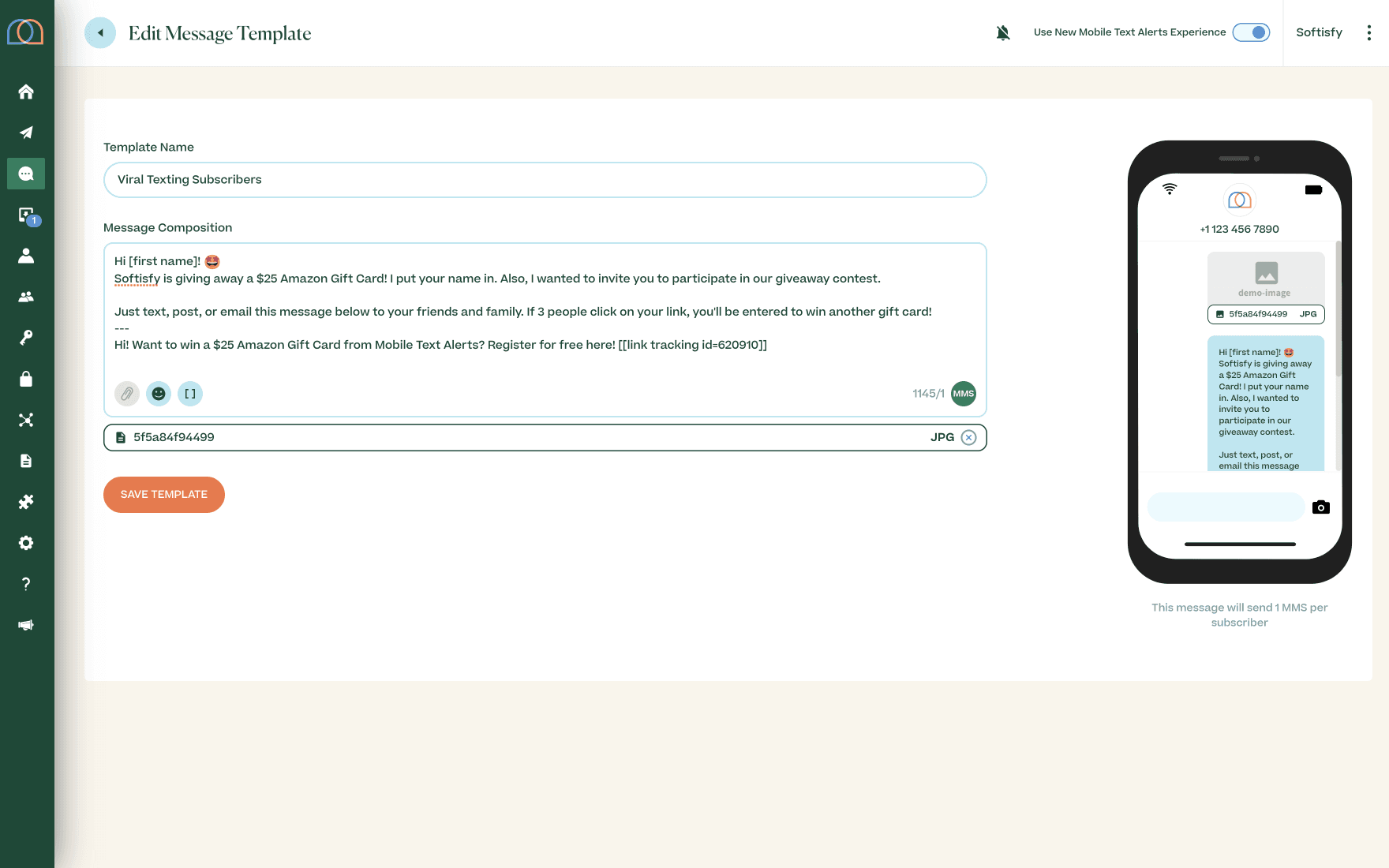Screen dimensions: 1389x868
Task: Open the paper plane send icon in sidebar
Action: 26,133
